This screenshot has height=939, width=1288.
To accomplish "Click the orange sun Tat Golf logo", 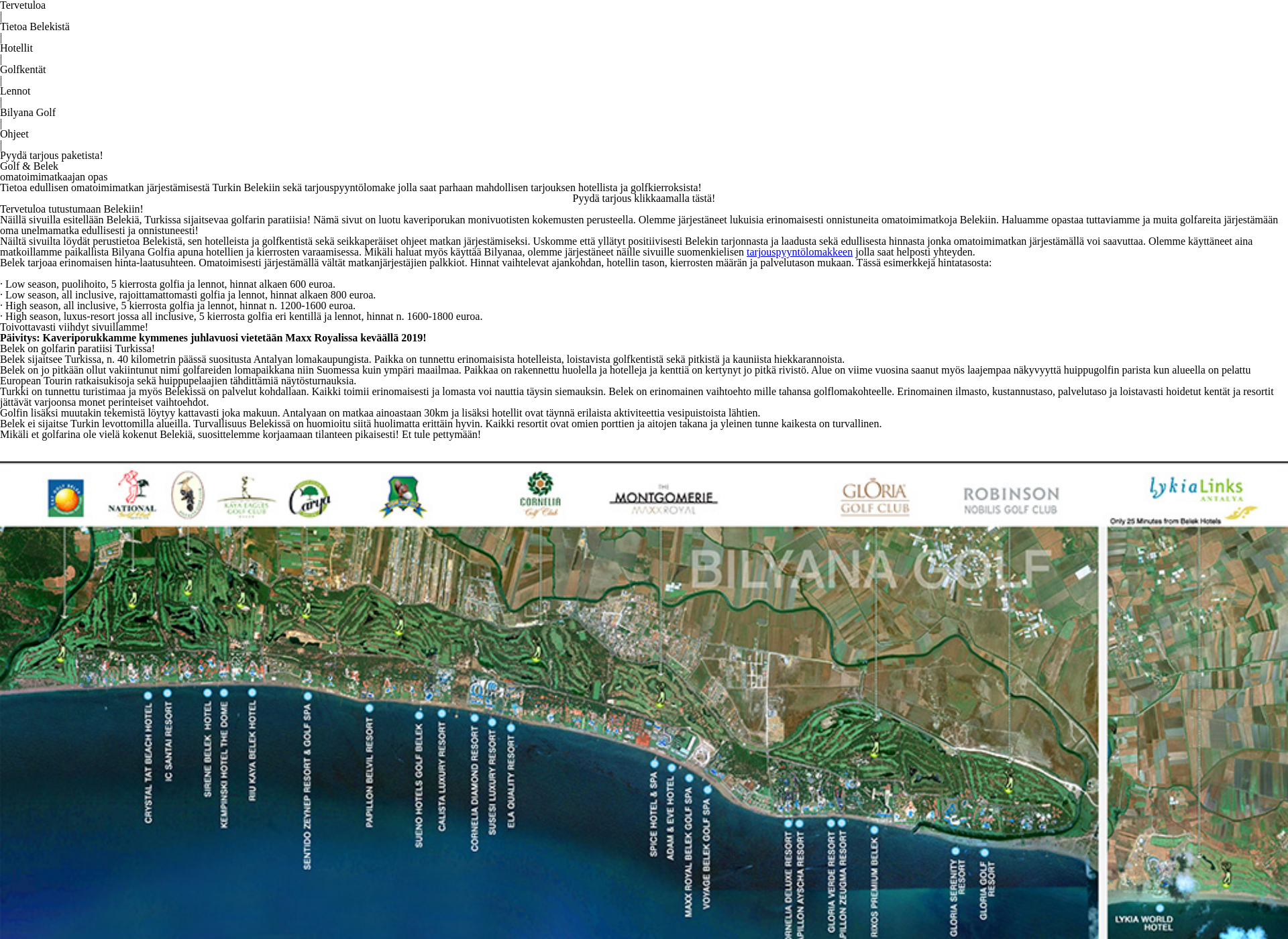I will (x=66, y=498).
